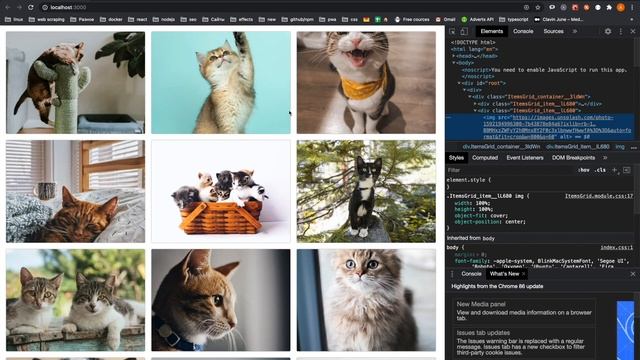Screen dimensions: 640x360
Task: Click the New Media panel highlight card
Action: tap(524, 312)
